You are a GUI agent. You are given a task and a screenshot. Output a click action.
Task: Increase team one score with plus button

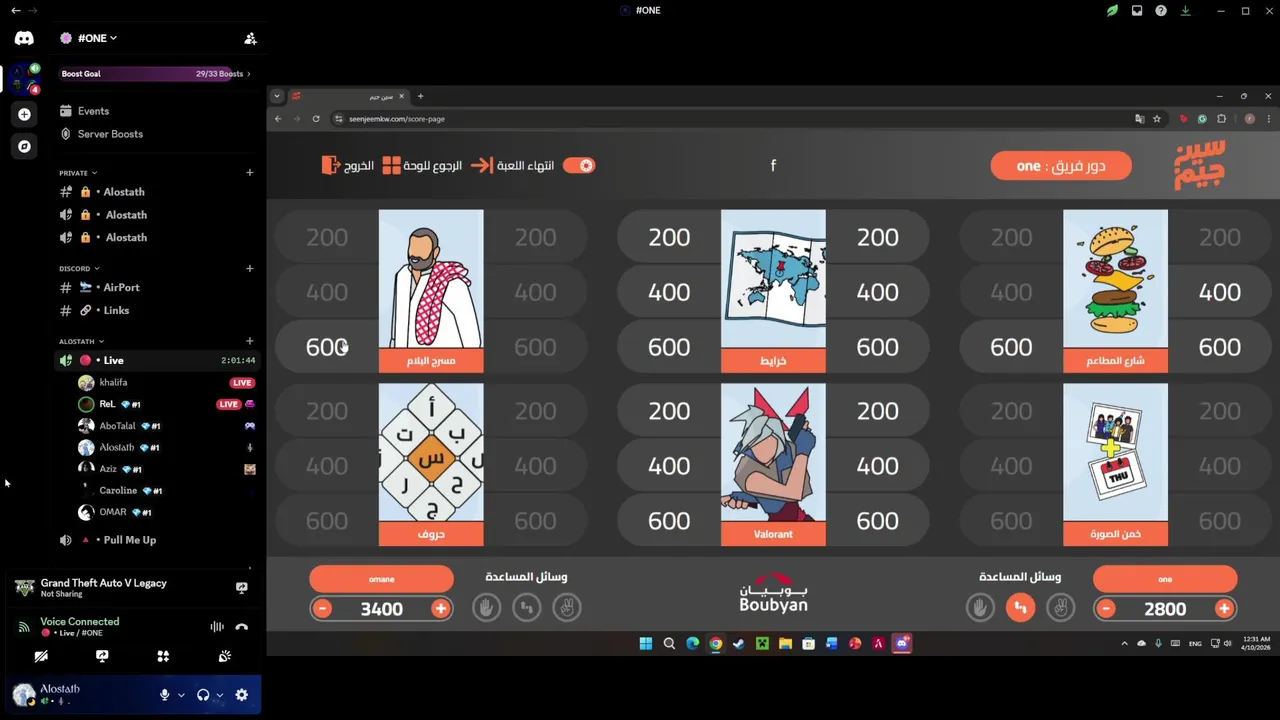pos(1224,608)
